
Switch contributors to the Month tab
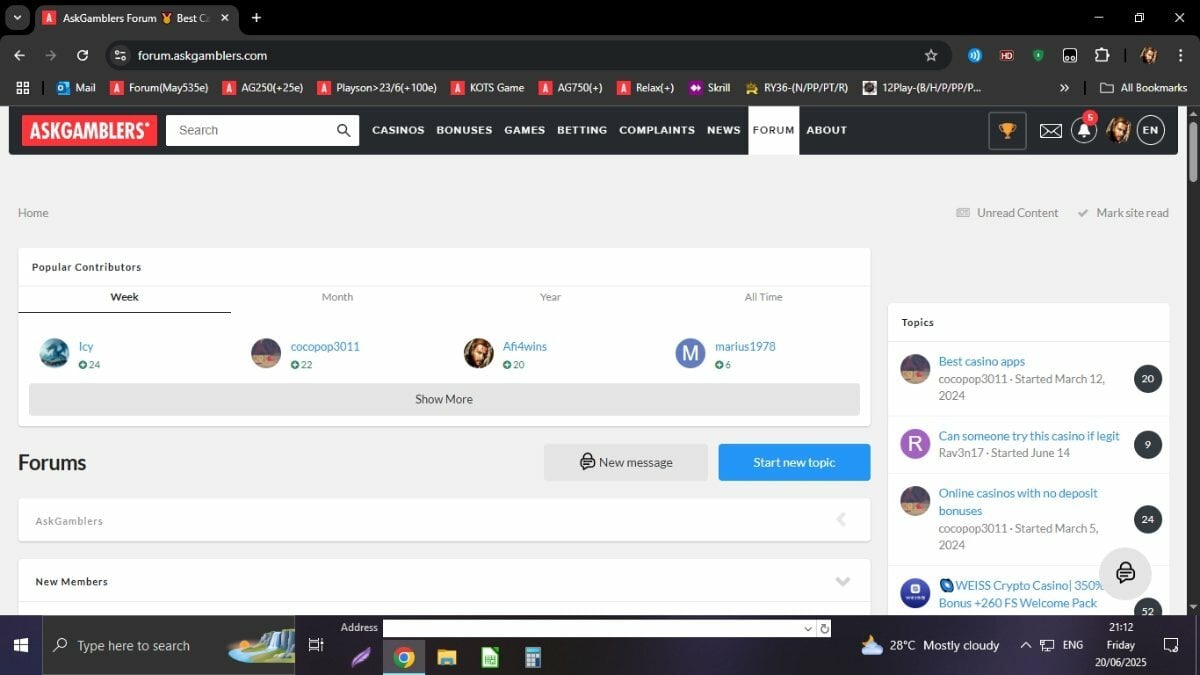(x=337, y=297)
